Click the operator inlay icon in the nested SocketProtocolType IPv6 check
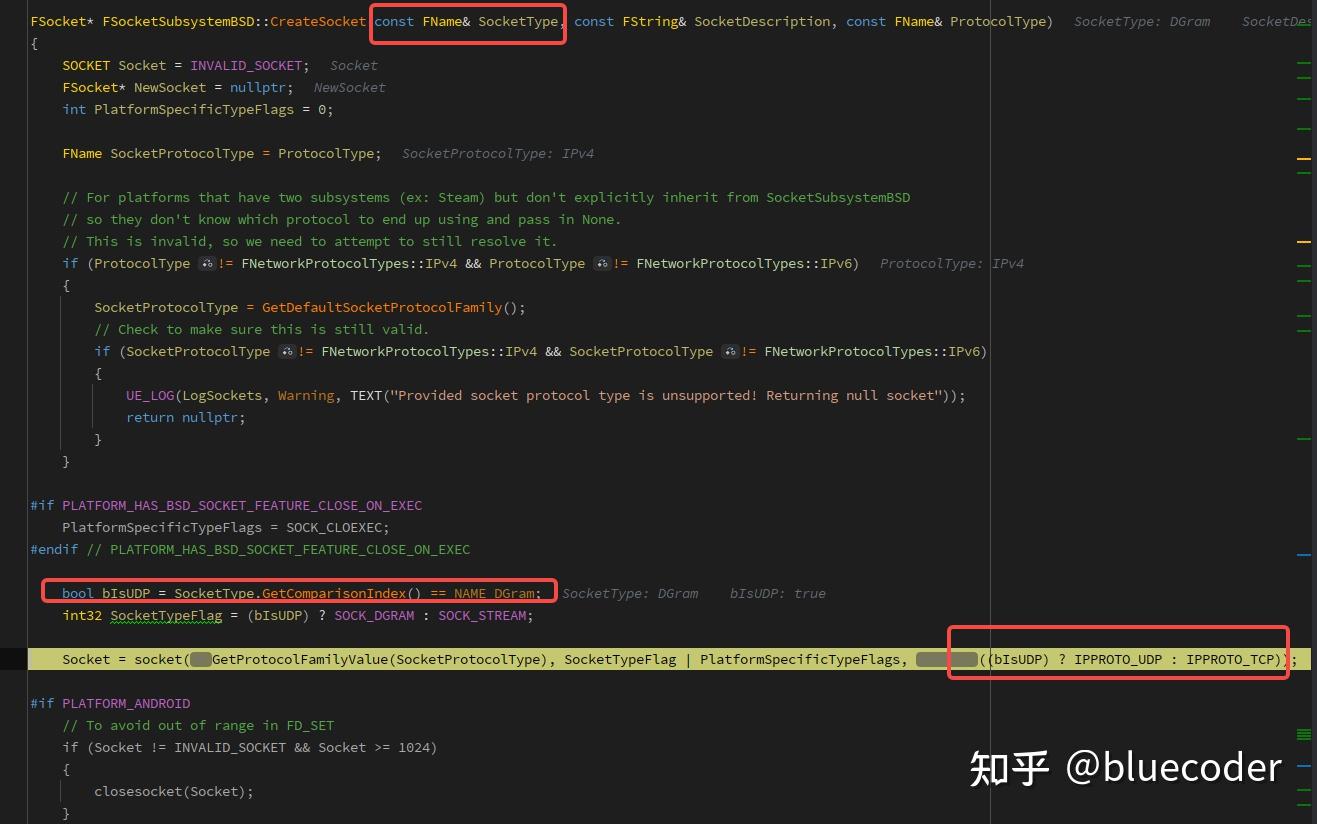 pos(729,351)
